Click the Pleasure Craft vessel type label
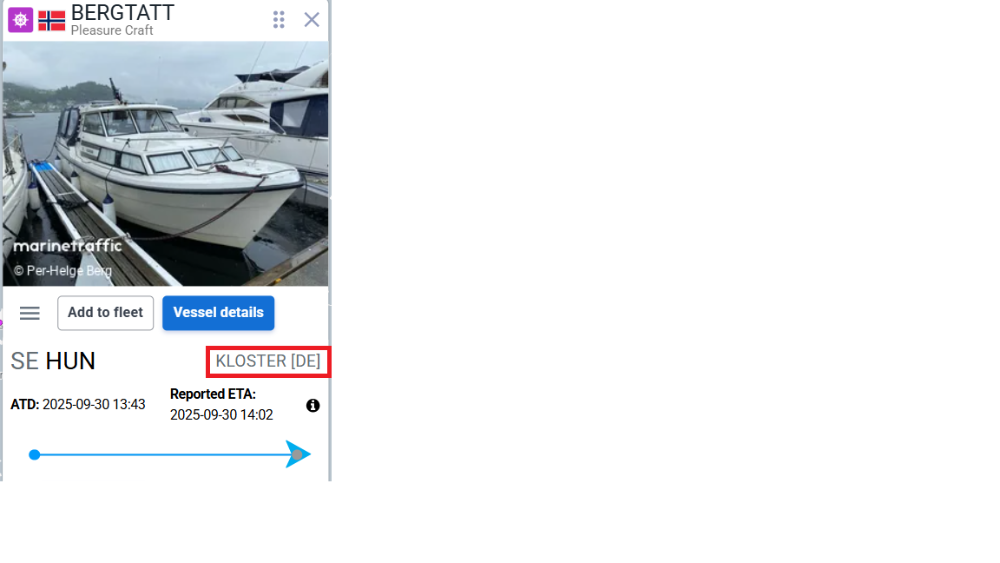1000x563 pixels. [x=112, y=31]
